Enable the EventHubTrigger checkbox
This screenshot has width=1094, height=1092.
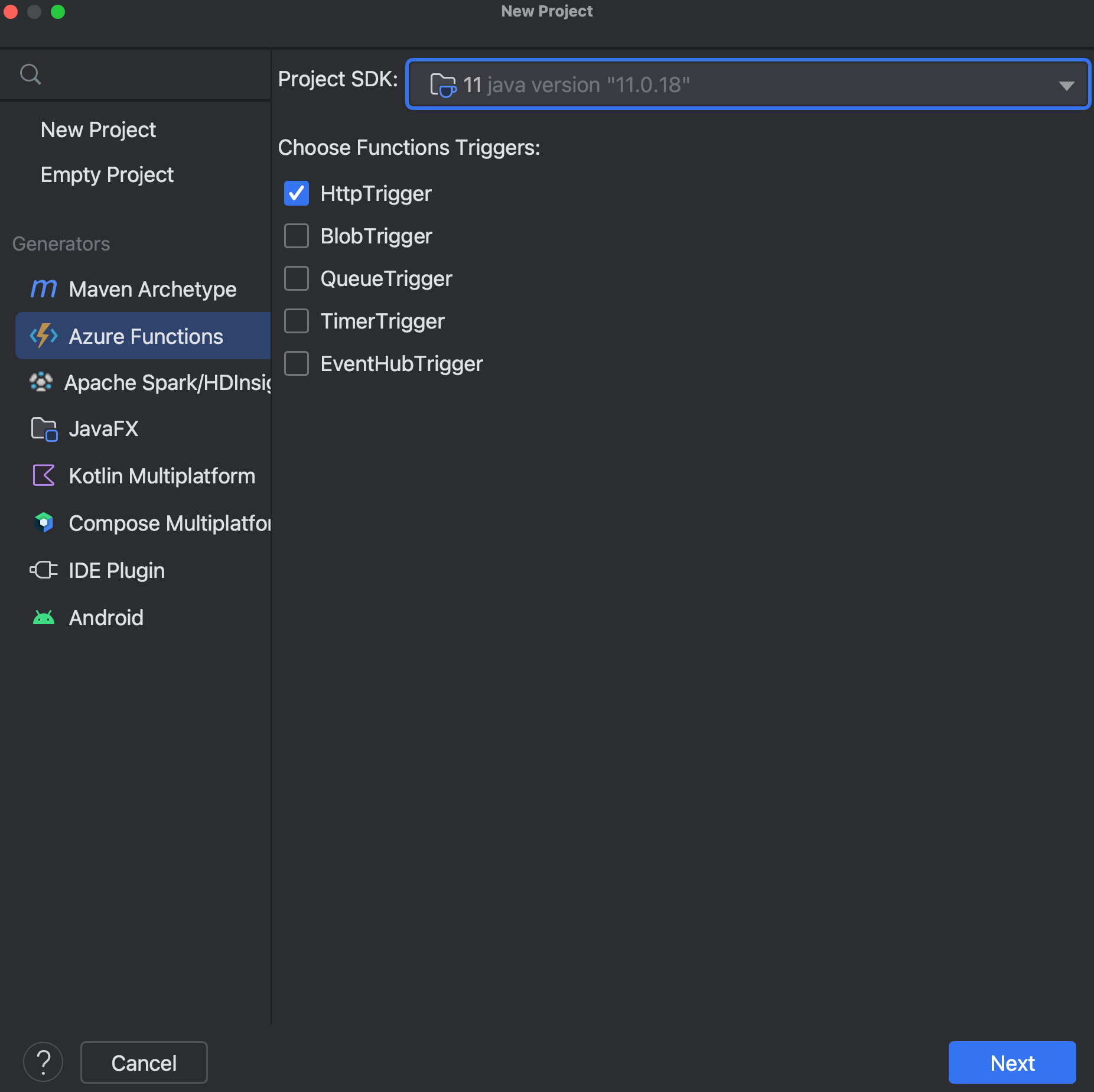point(297,363)
